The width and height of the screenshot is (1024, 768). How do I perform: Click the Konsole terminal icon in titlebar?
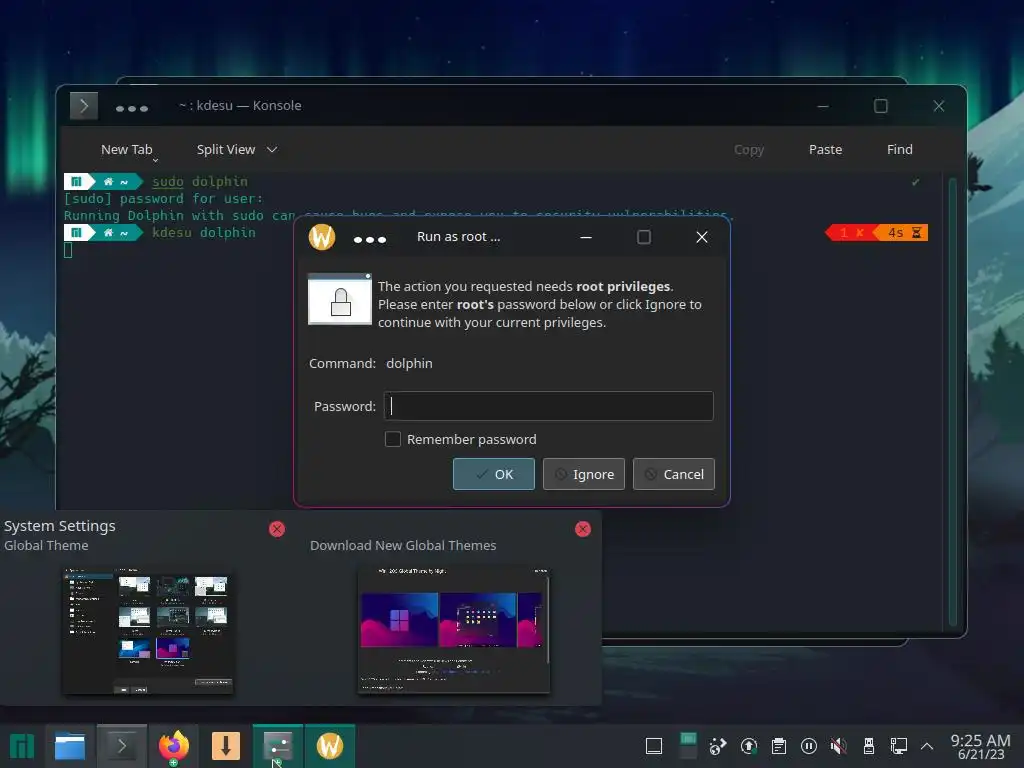click(x=84, y=105)
